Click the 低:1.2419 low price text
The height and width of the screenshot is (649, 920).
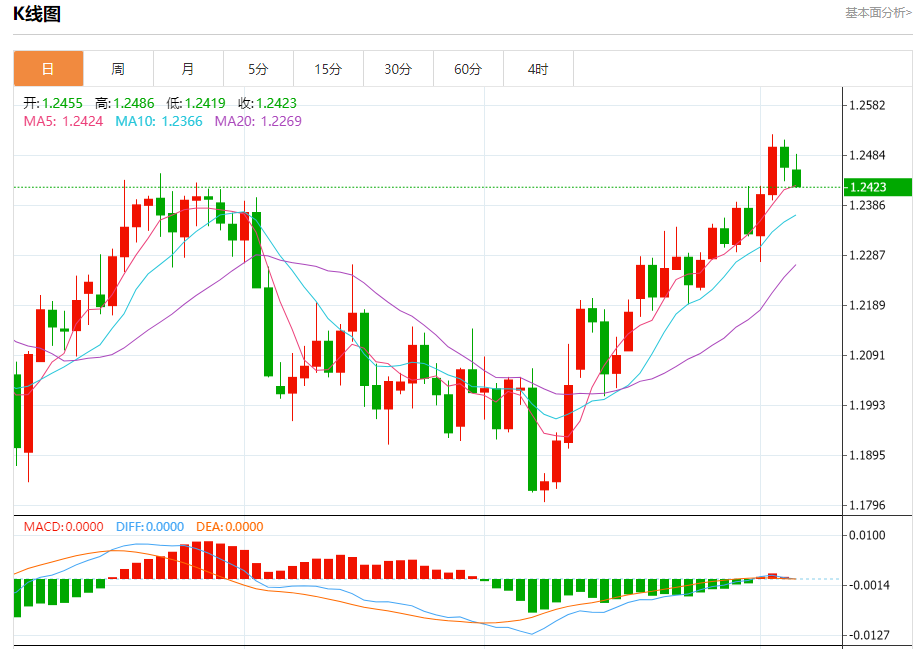point(196,103)
